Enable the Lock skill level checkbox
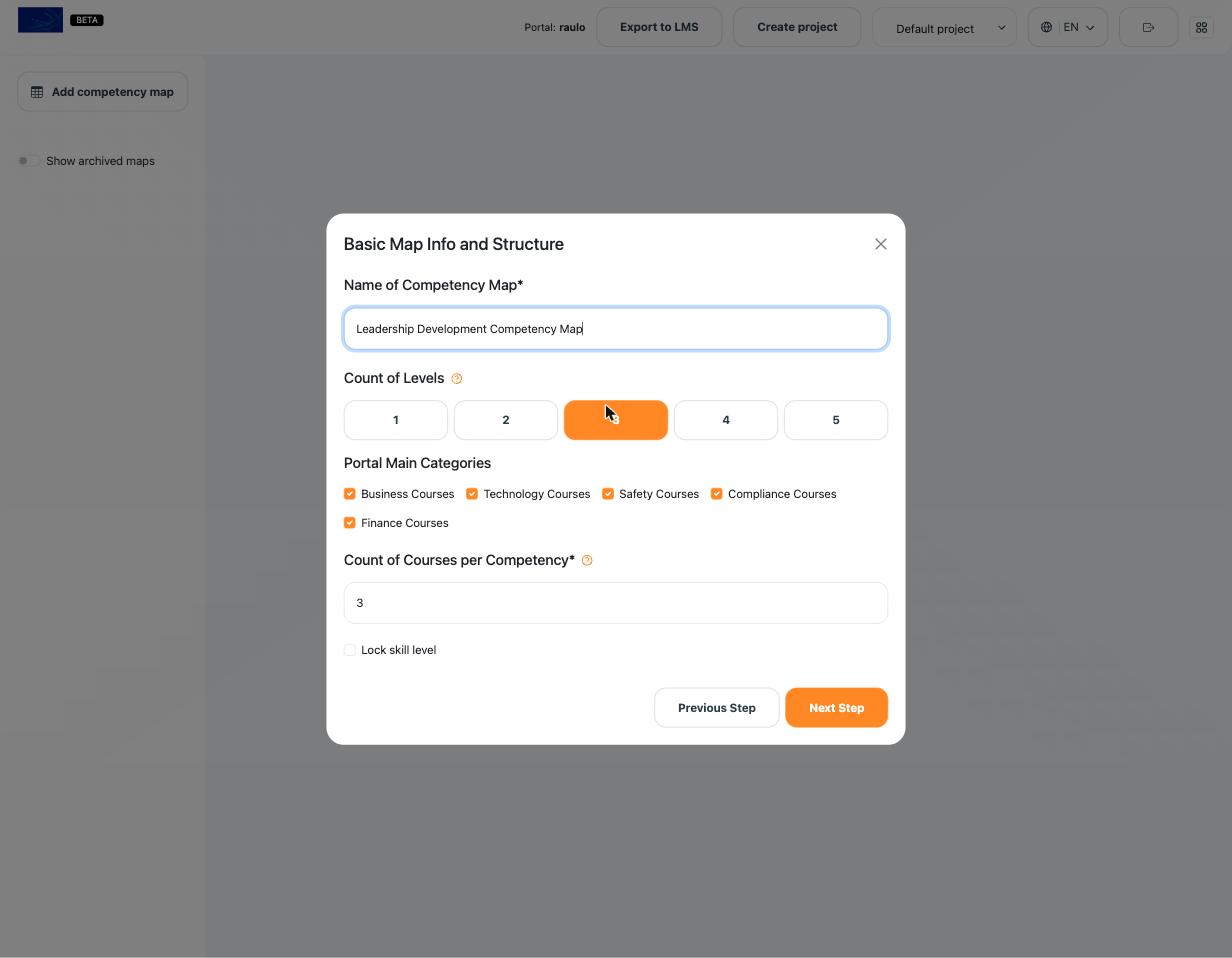 (x=350, y=650)
